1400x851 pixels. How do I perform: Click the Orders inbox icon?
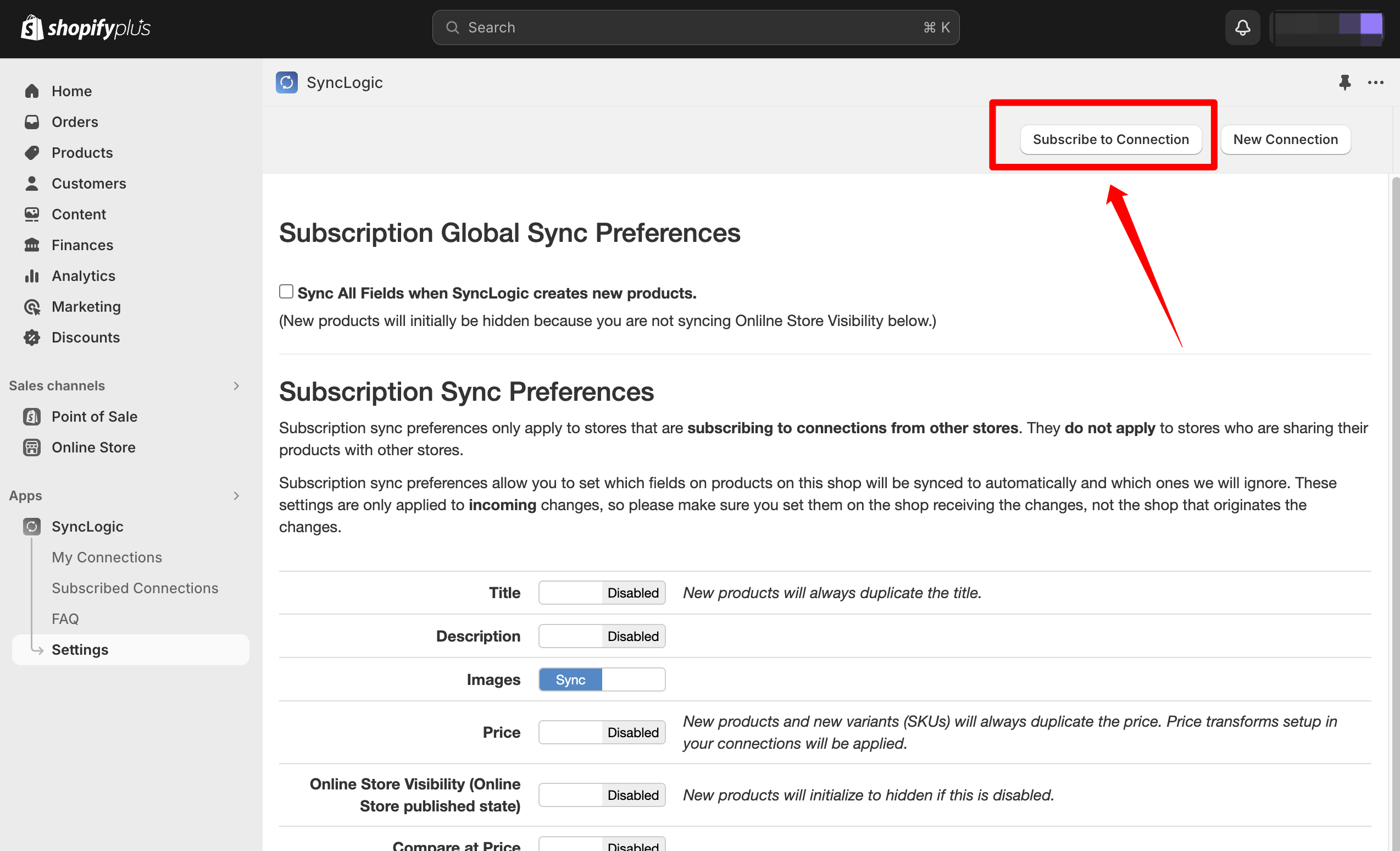(32, 121)
